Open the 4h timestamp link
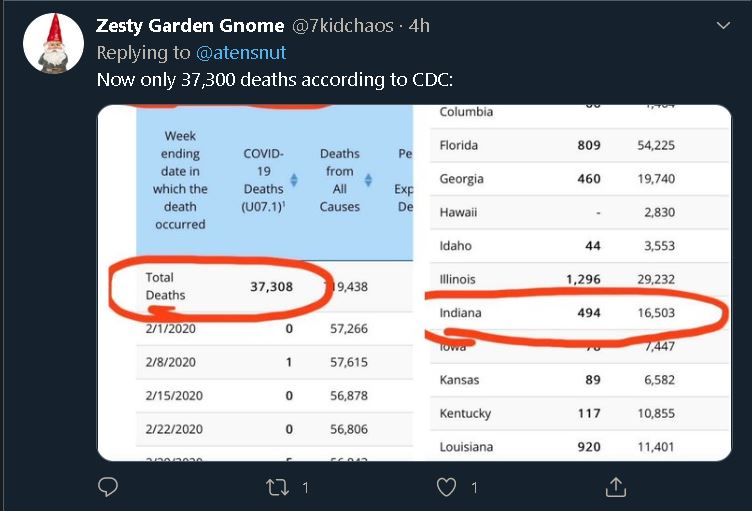 pyautogui.click(x=419, y=25)
